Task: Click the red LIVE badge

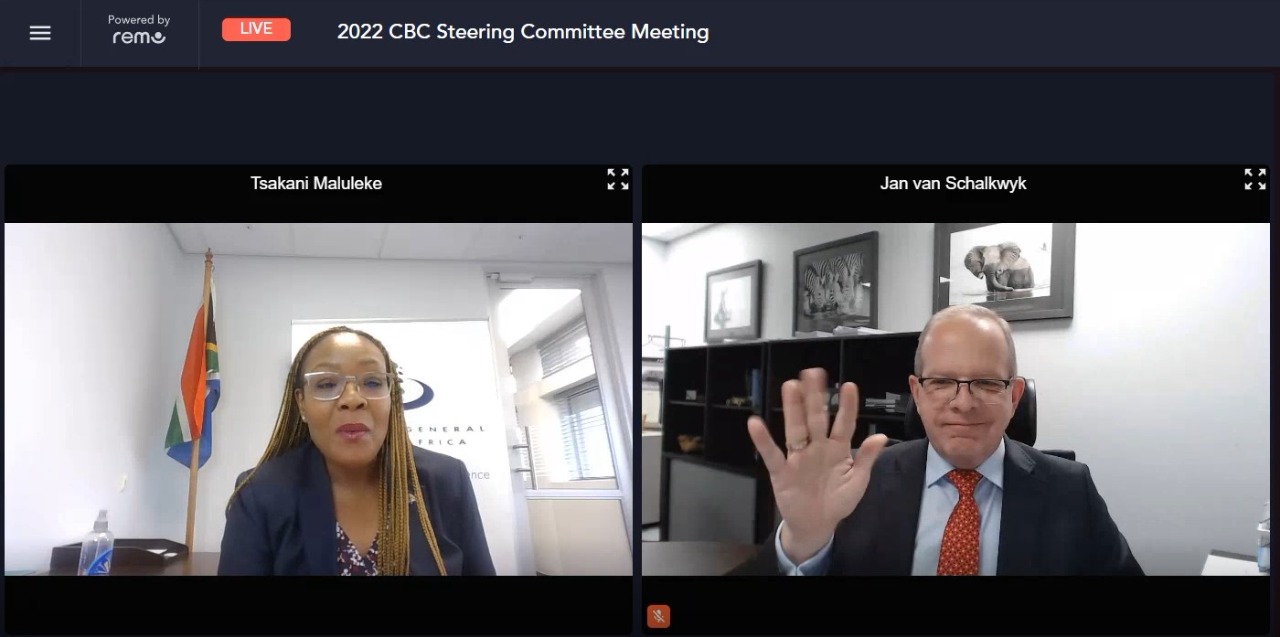Action: pos(256,29)
